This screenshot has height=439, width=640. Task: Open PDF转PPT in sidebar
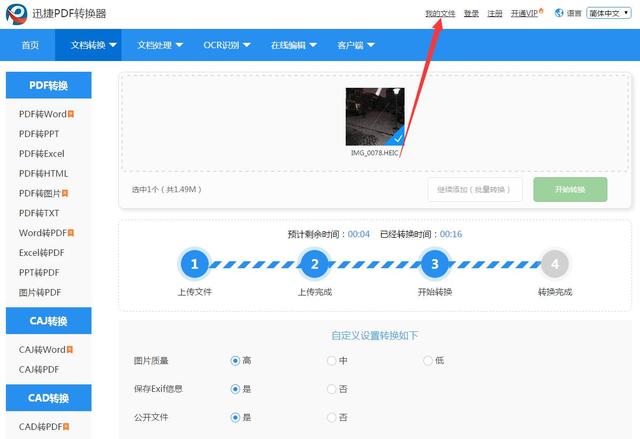coord(39,134)
